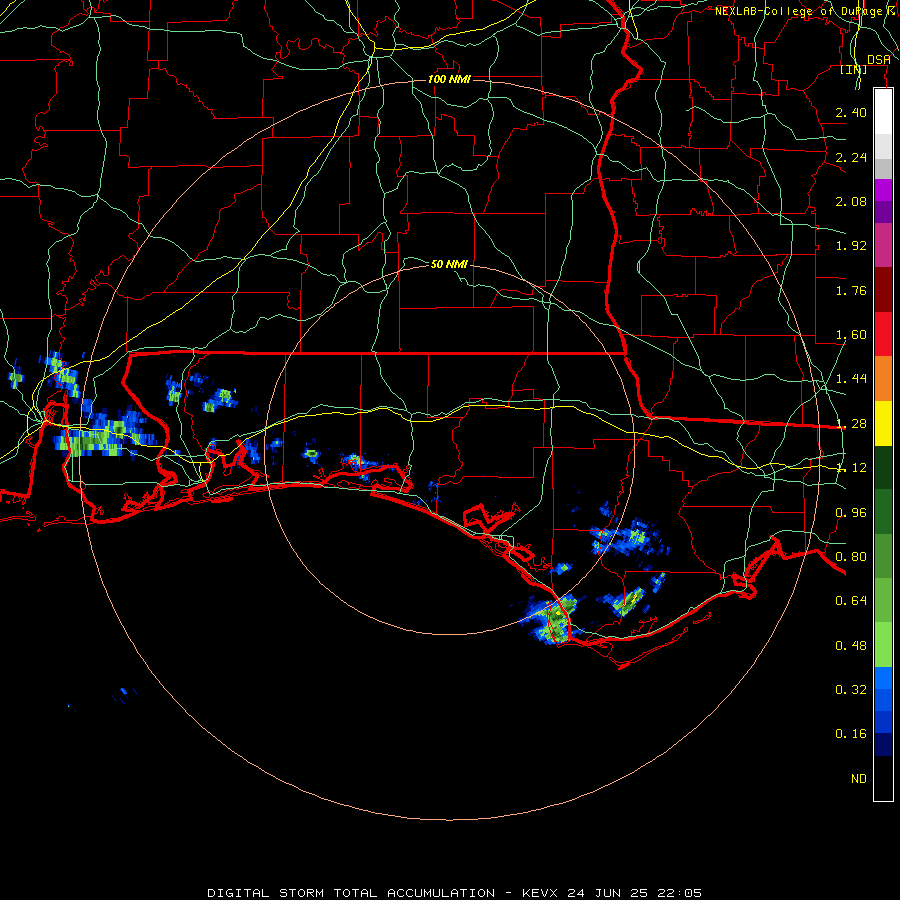
Task: Click the 1.76 legend value
Action: (851, 290)
